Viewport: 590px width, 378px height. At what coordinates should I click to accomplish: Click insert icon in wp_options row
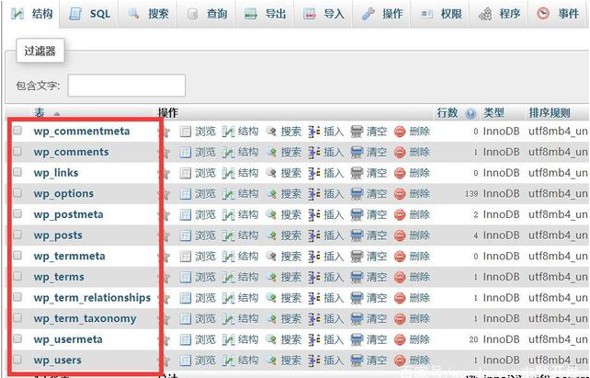pos(314,194)
